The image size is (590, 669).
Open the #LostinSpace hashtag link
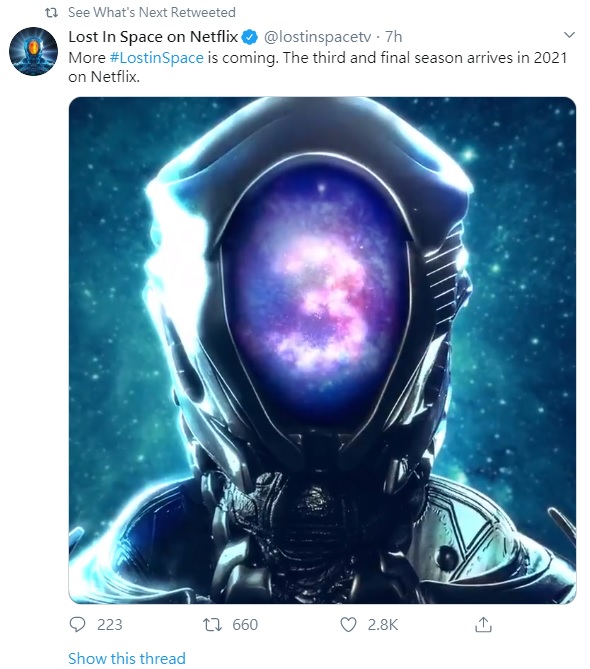(157, 58)
